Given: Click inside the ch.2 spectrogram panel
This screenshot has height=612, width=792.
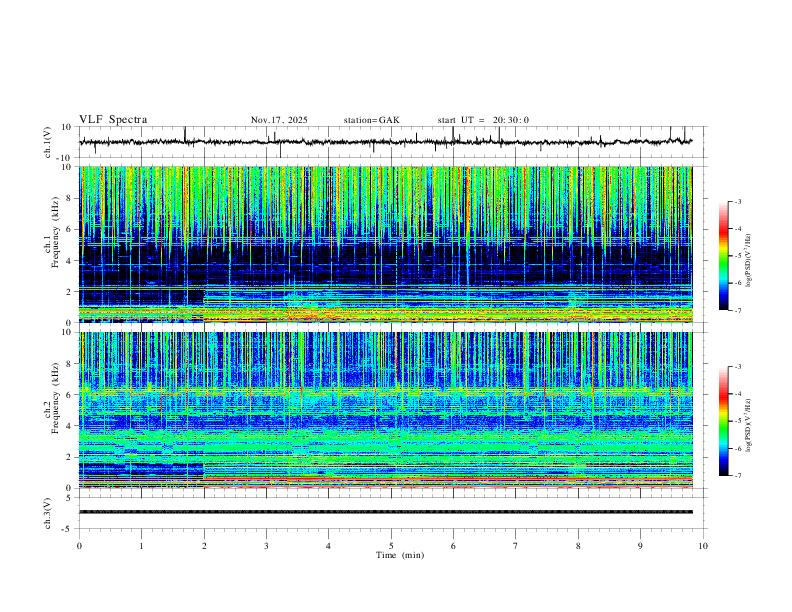Looking at the screenshot, I should [x=386, y=410].
